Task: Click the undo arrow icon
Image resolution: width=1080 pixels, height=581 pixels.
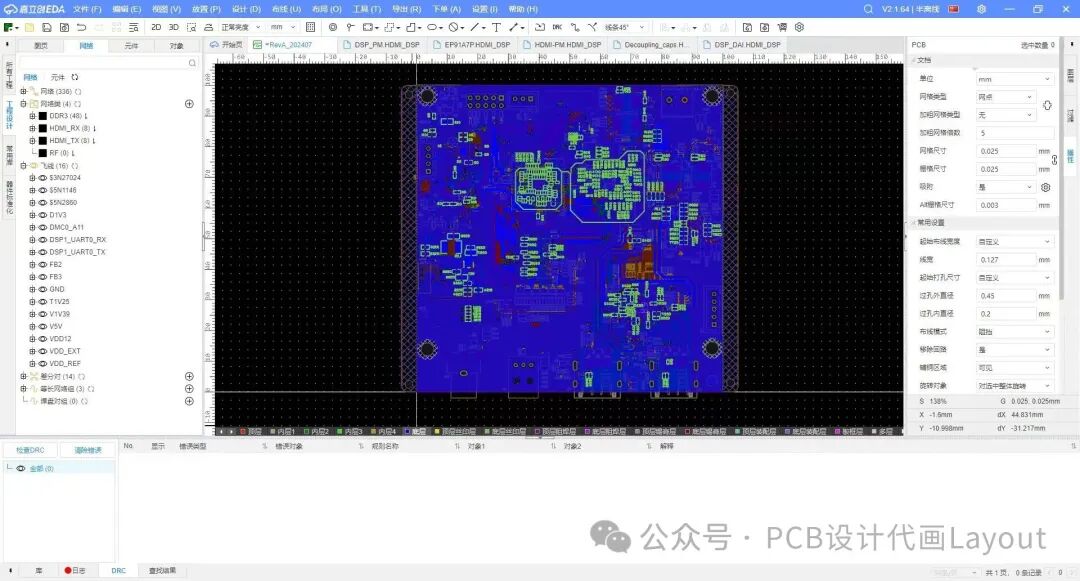Action: point(81,28)
